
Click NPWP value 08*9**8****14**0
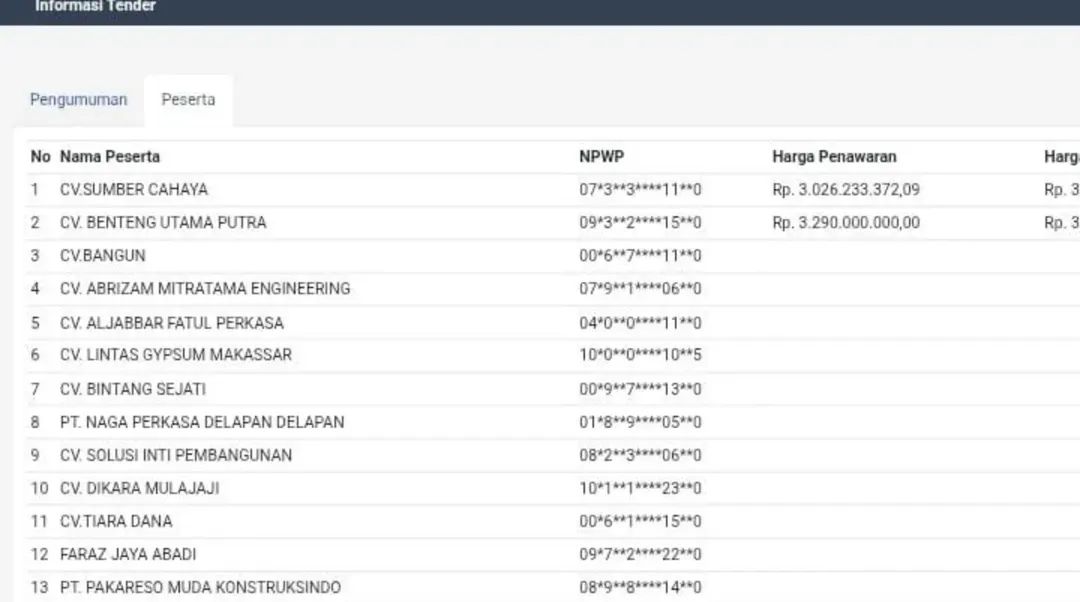640,588
